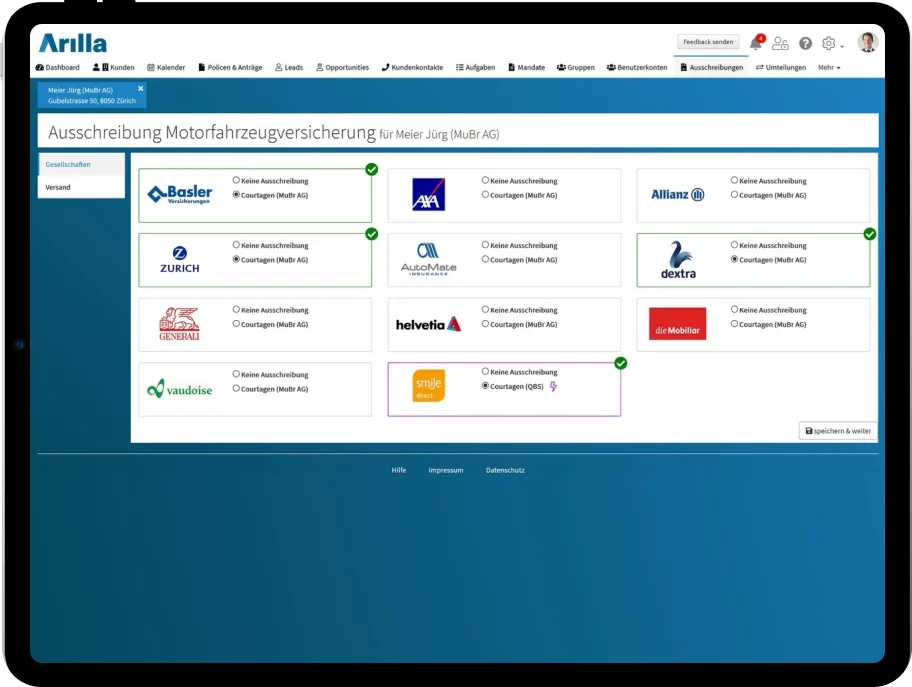912x687 pixels.
Task: Select the Meier Jürg (MuBr AG) customer tab
Action: click(92, 95)
